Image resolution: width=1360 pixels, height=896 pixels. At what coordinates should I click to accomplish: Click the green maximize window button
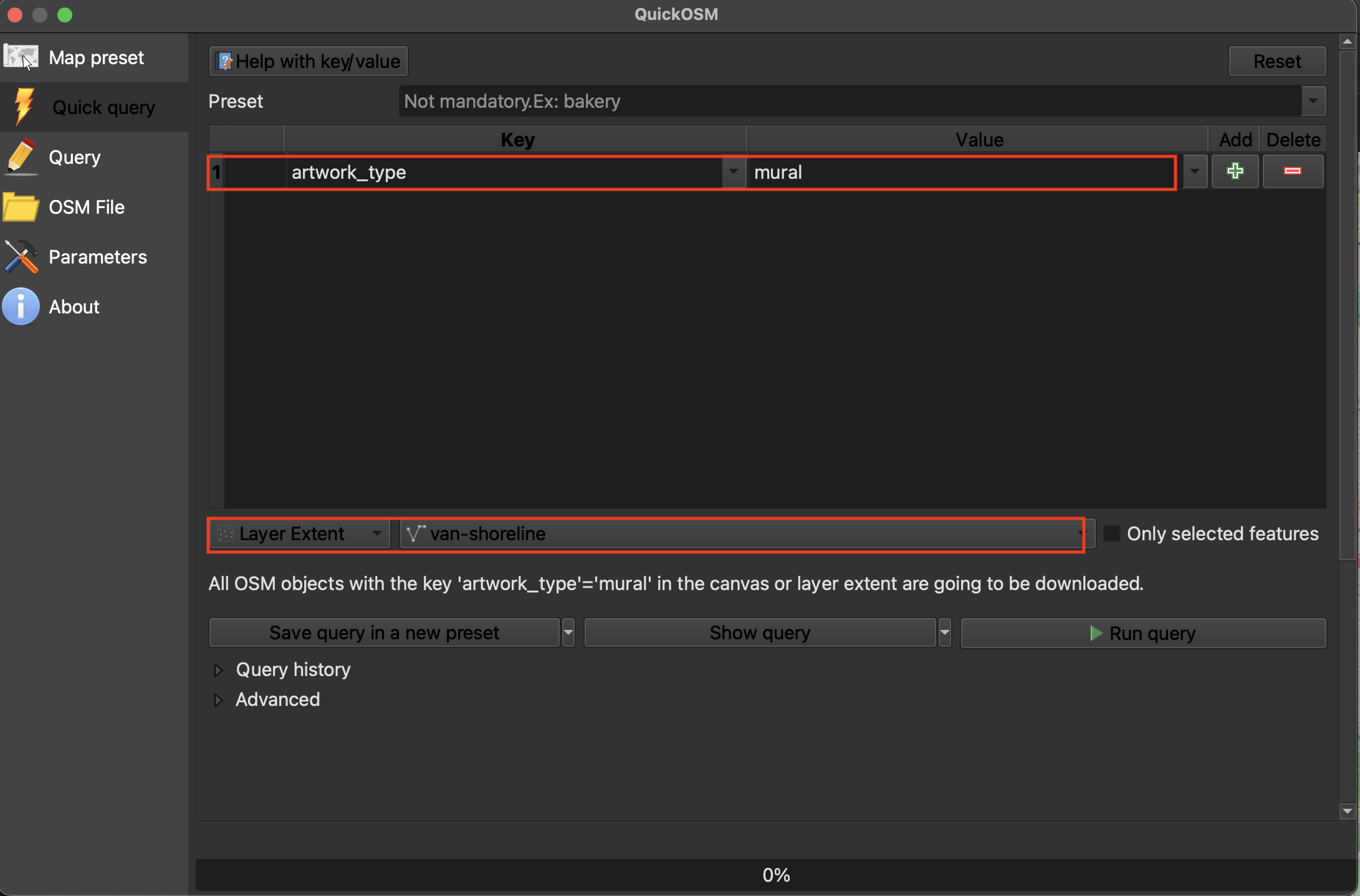65,14
